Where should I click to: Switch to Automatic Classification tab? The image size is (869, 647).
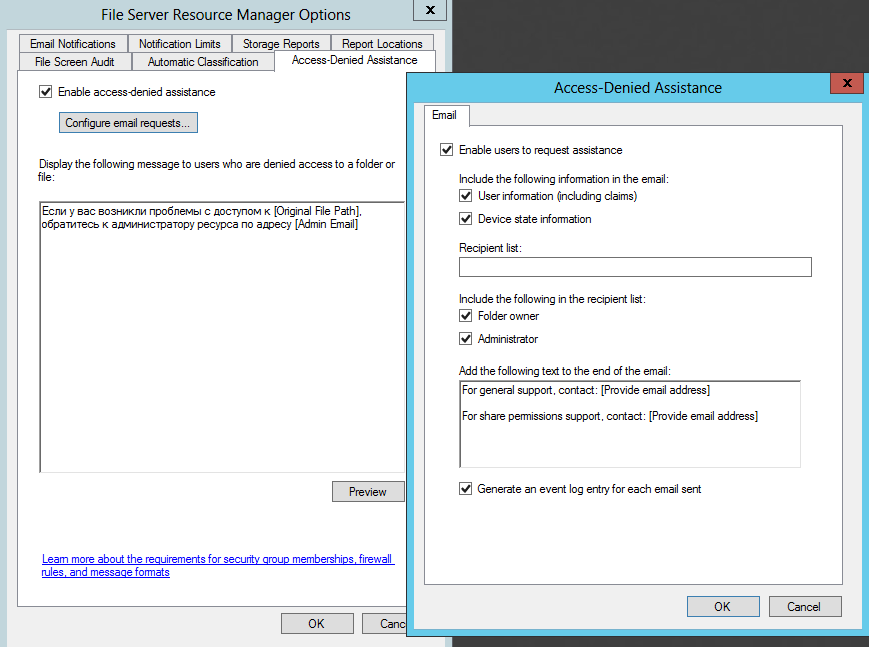[203, 62]
